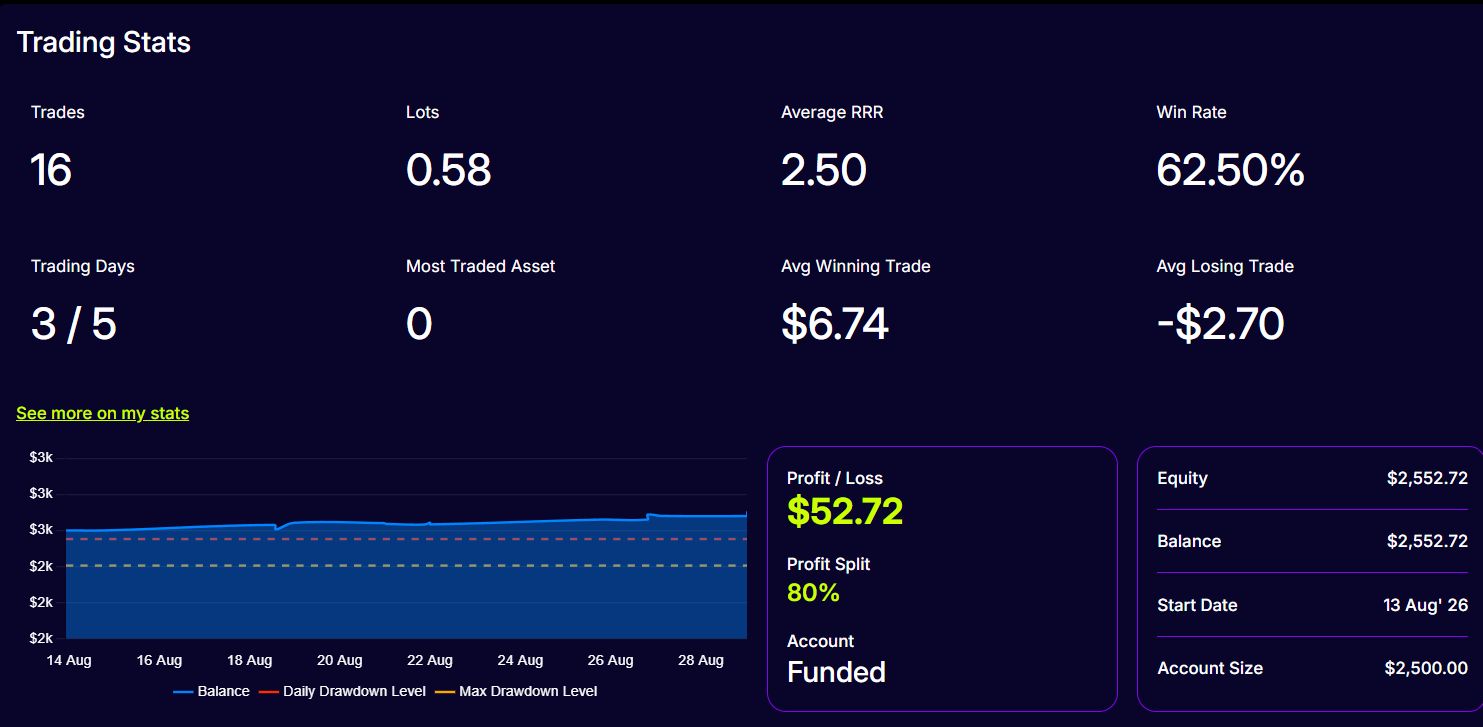This screenshot has height=727, width=1483.
Task: Click the red Daily Drawdown legend marker
Action: click(x=269, y=692)
